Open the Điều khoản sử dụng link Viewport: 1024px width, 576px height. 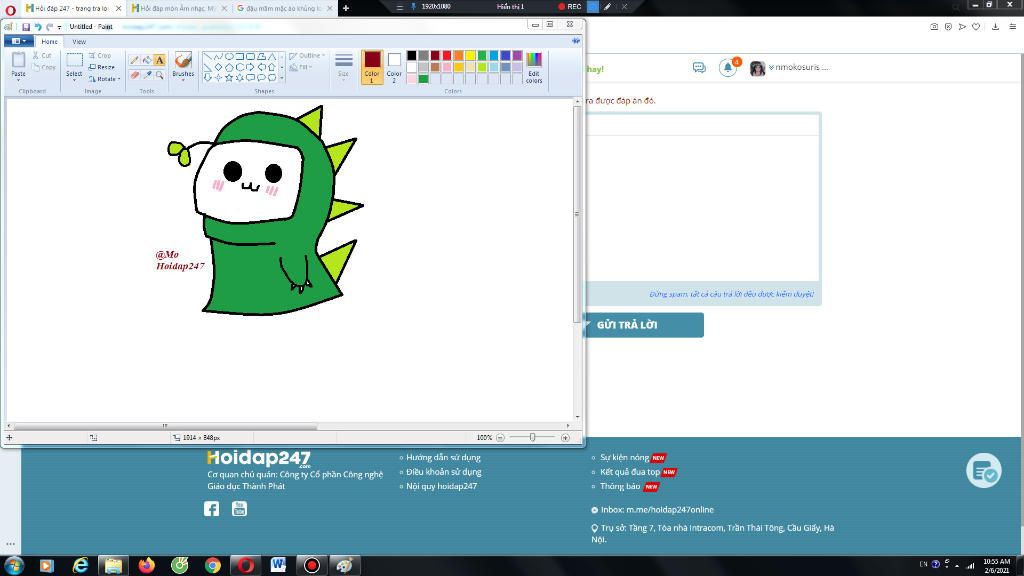(x=443, y=472)
